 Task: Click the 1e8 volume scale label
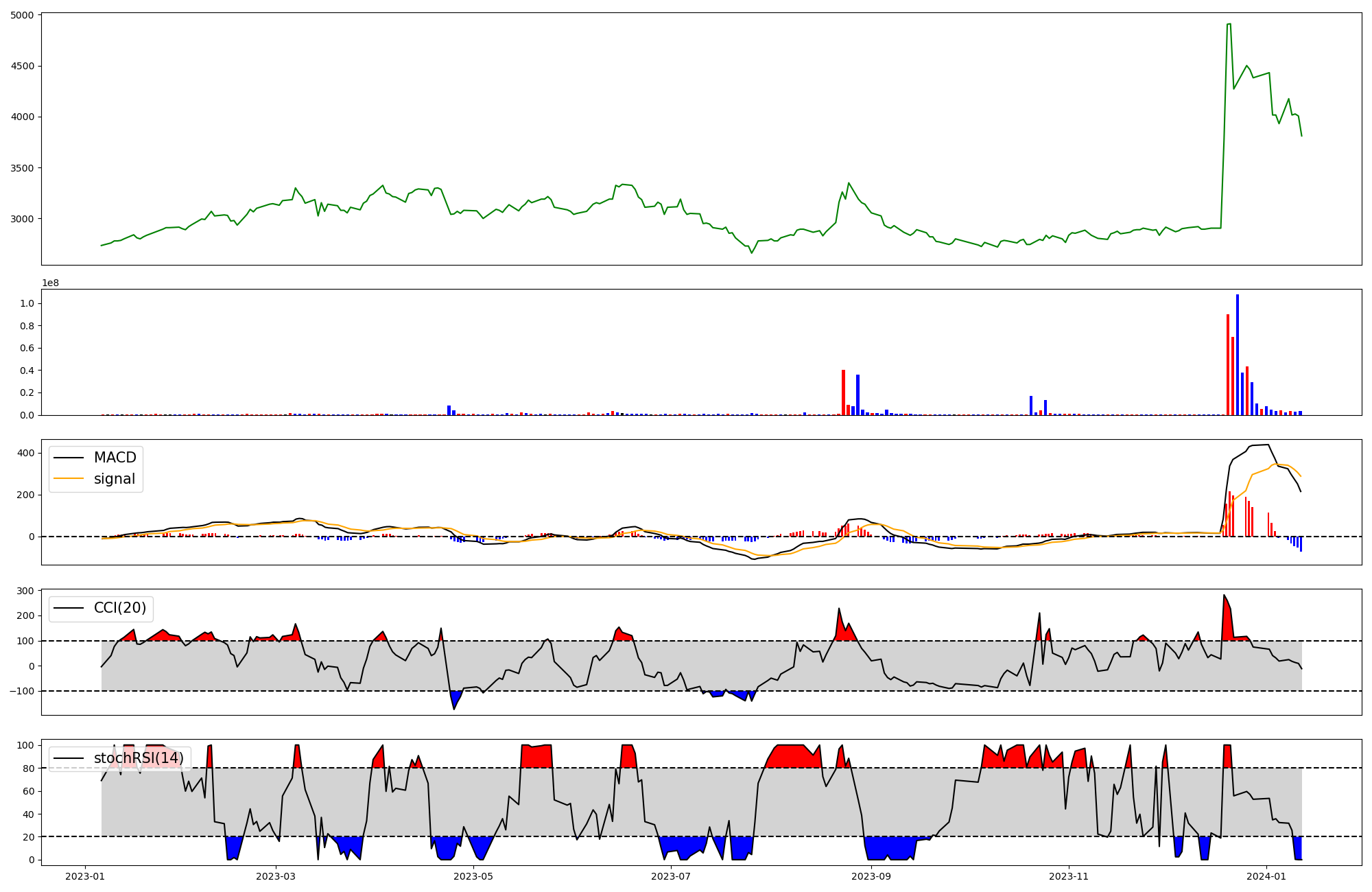point(51,283)
